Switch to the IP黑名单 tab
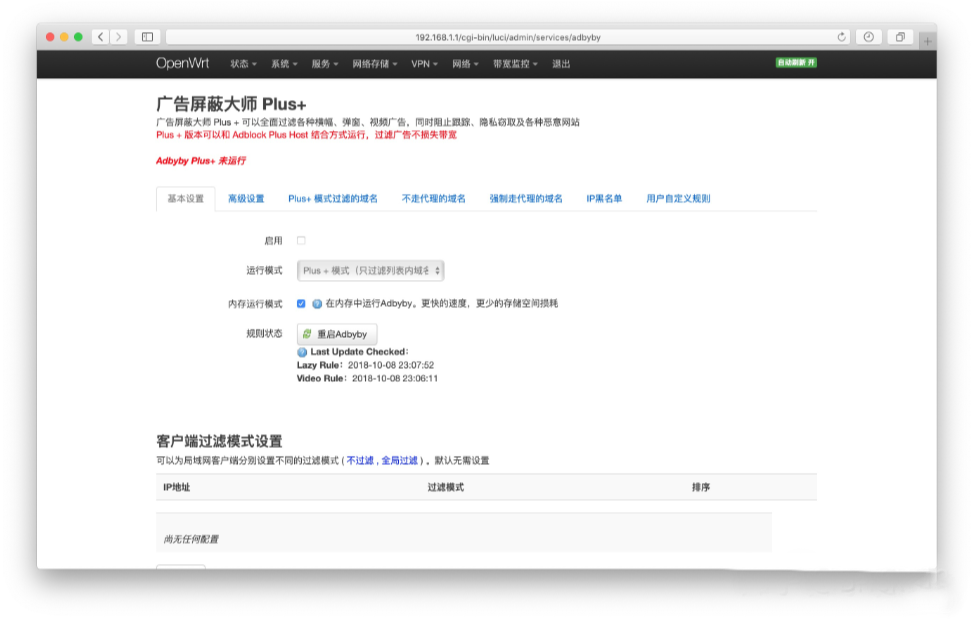This screenshot has width=973, height=619. point(604,199)
